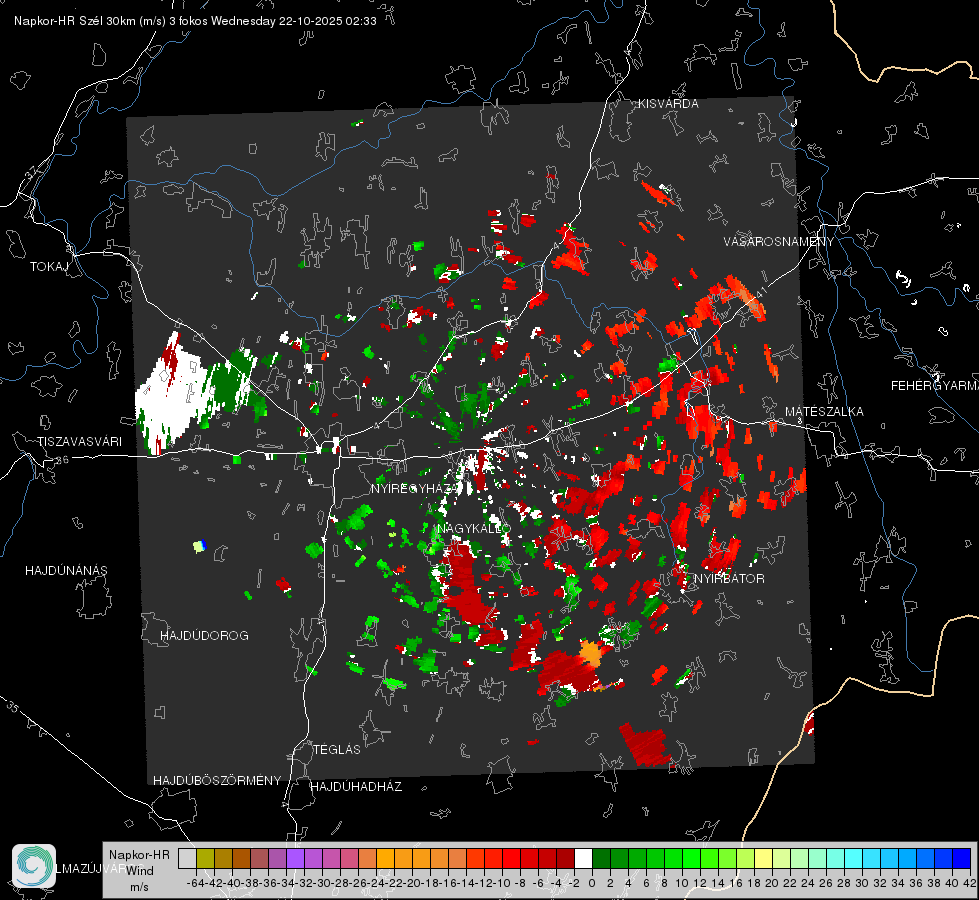Viewport: 979px width, 900px height.
Task: Choose the deep blue swatch between 40 and 42
Action: click(x=962, y=858)
